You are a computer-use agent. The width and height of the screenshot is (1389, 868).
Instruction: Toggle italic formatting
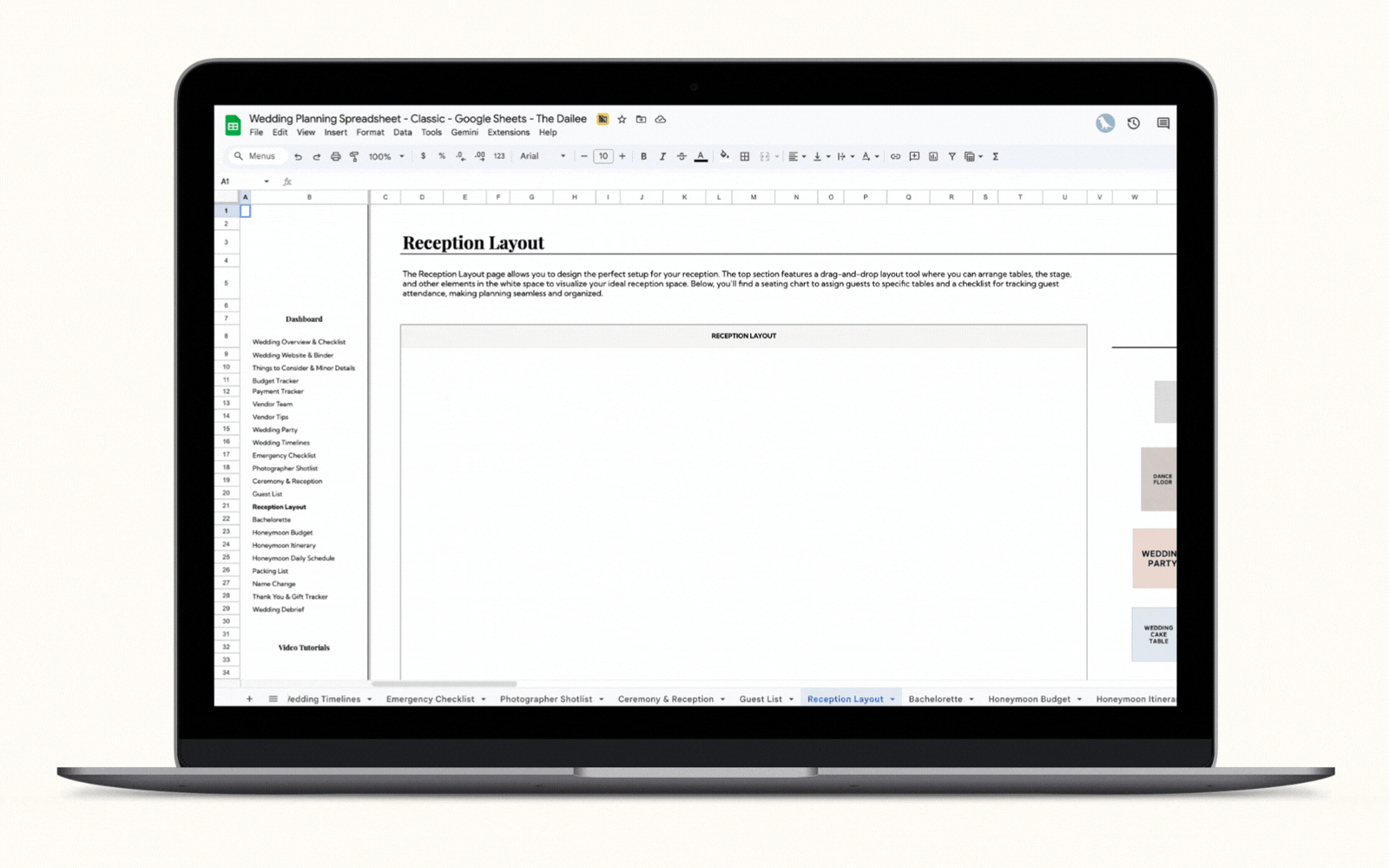point(662,157)
